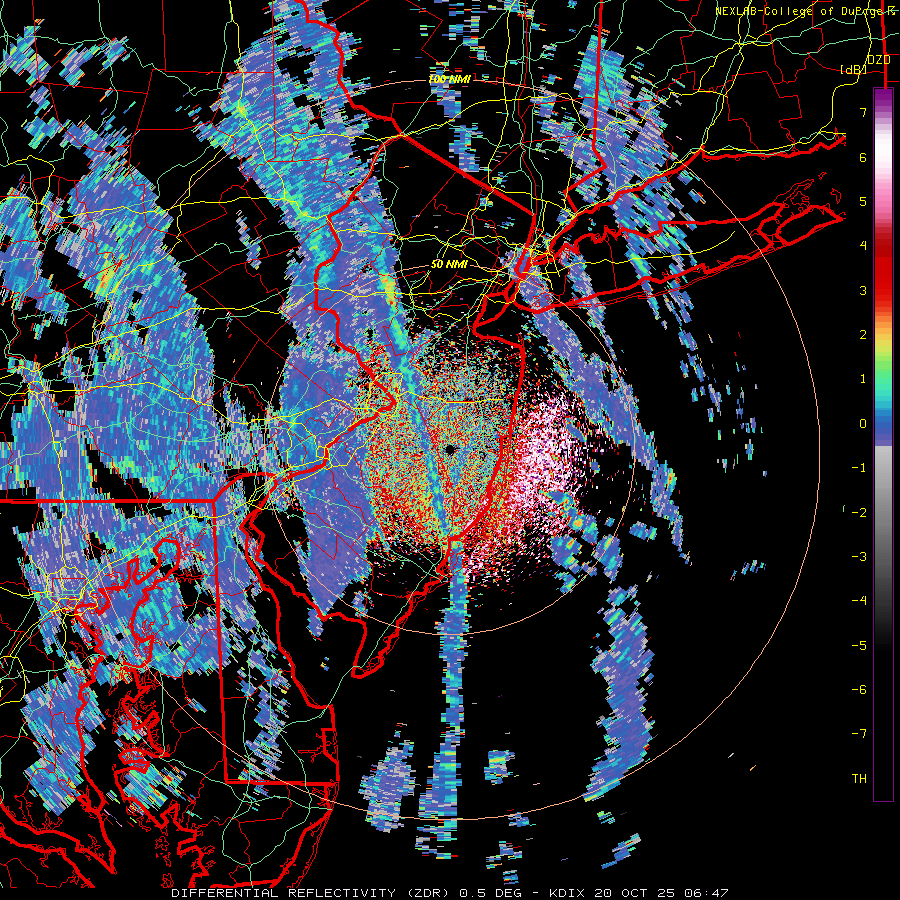The width and height of the screenshot is (900, 900).
Task: Click the -4 value on ZDR scale
Action: pyautogui.click(x=859, y=601)
